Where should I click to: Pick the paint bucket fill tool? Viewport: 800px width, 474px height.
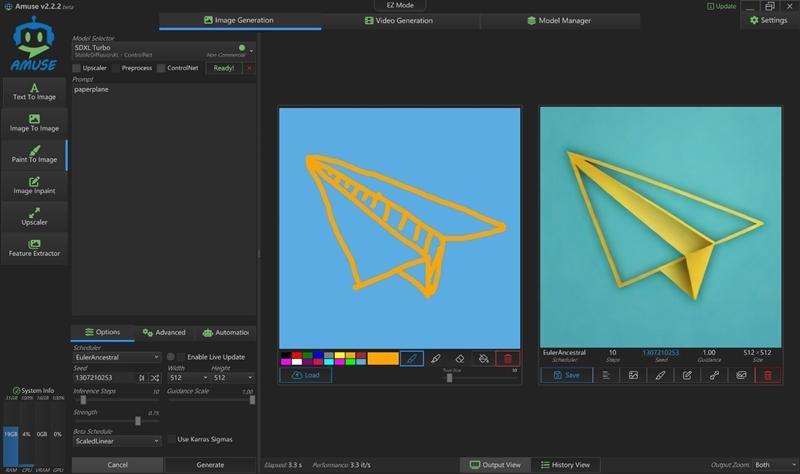484,358
